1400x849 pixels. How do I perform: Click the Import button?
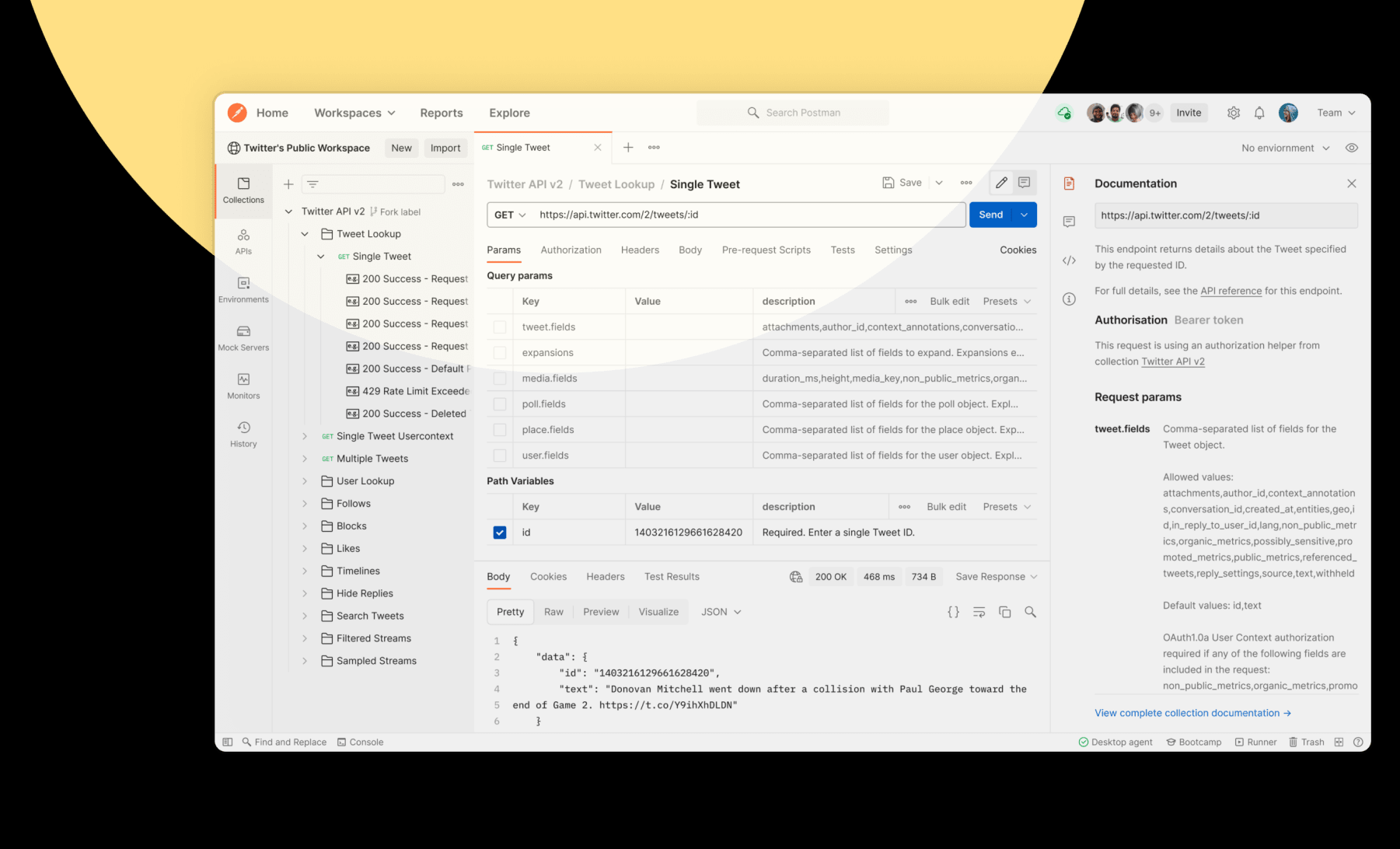tap(445, 148)
